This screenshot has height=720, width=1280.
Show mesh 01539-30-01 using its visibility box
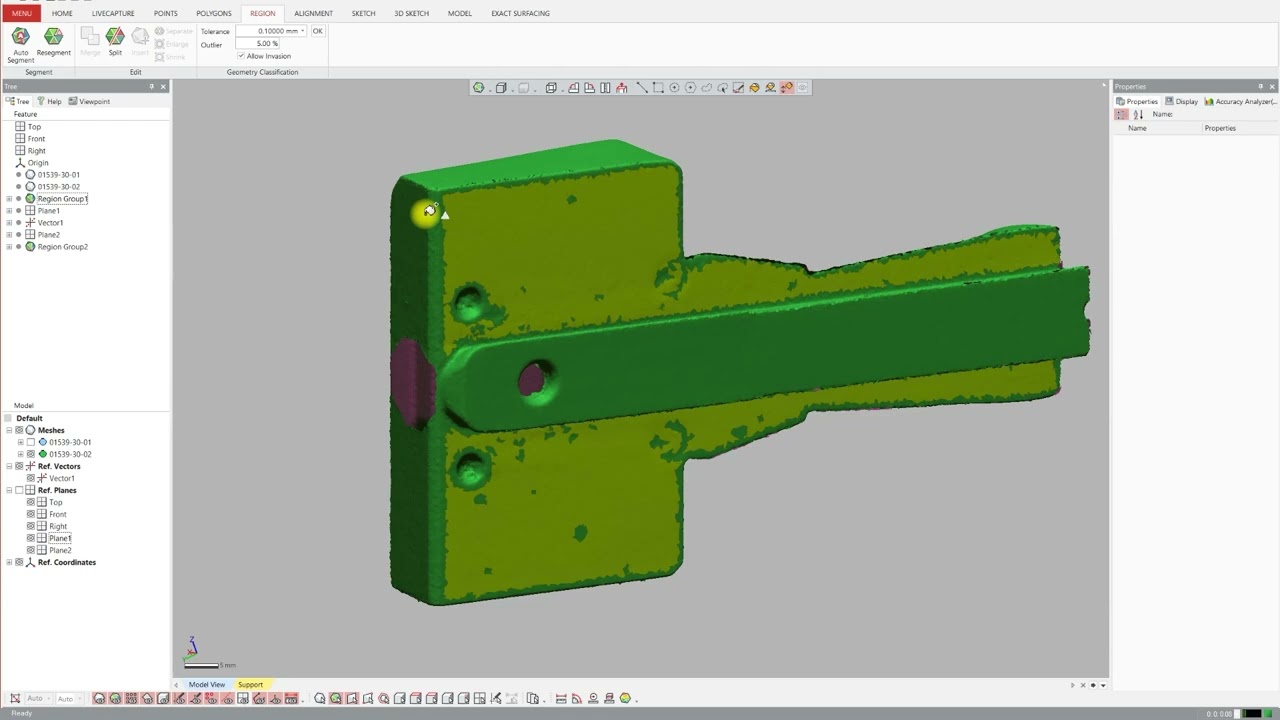click(30, 442)
